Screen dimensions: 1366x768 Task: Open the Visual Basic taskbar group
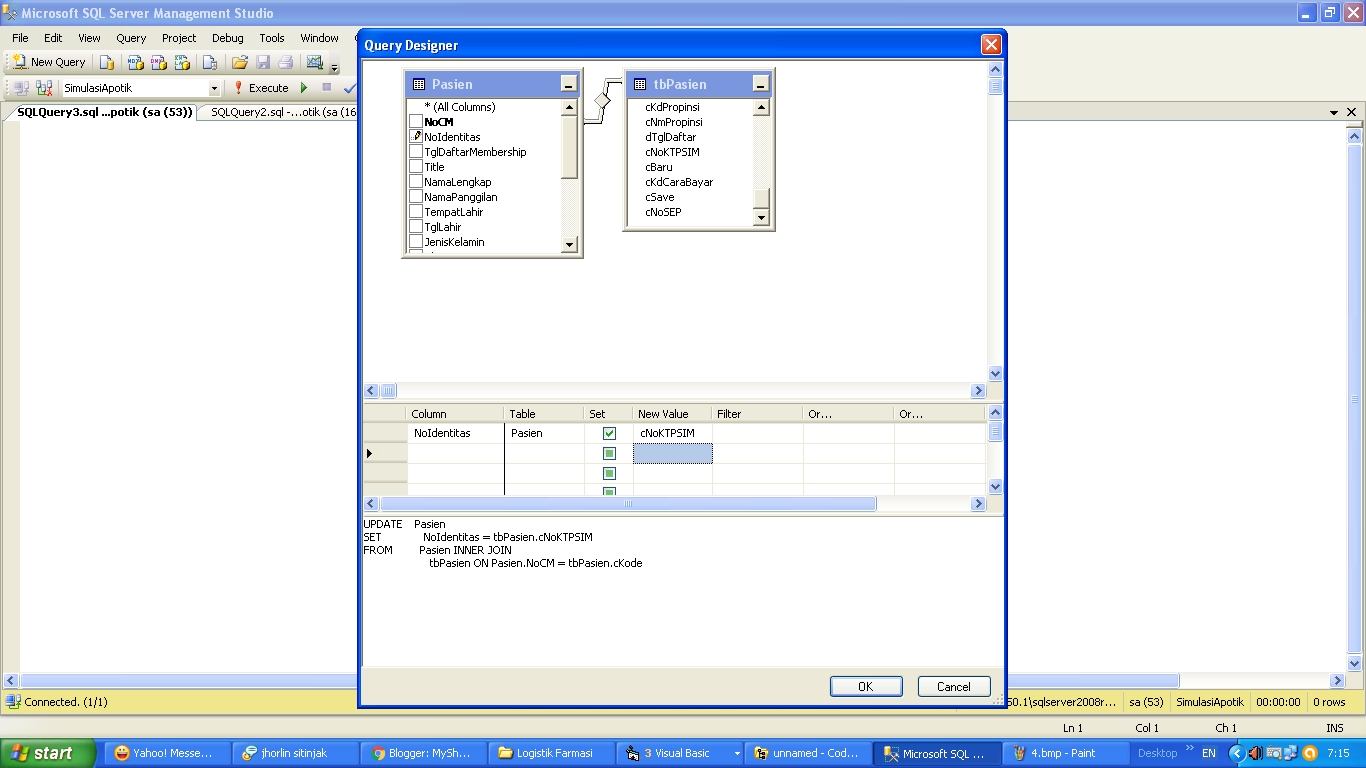click(679, 753)
